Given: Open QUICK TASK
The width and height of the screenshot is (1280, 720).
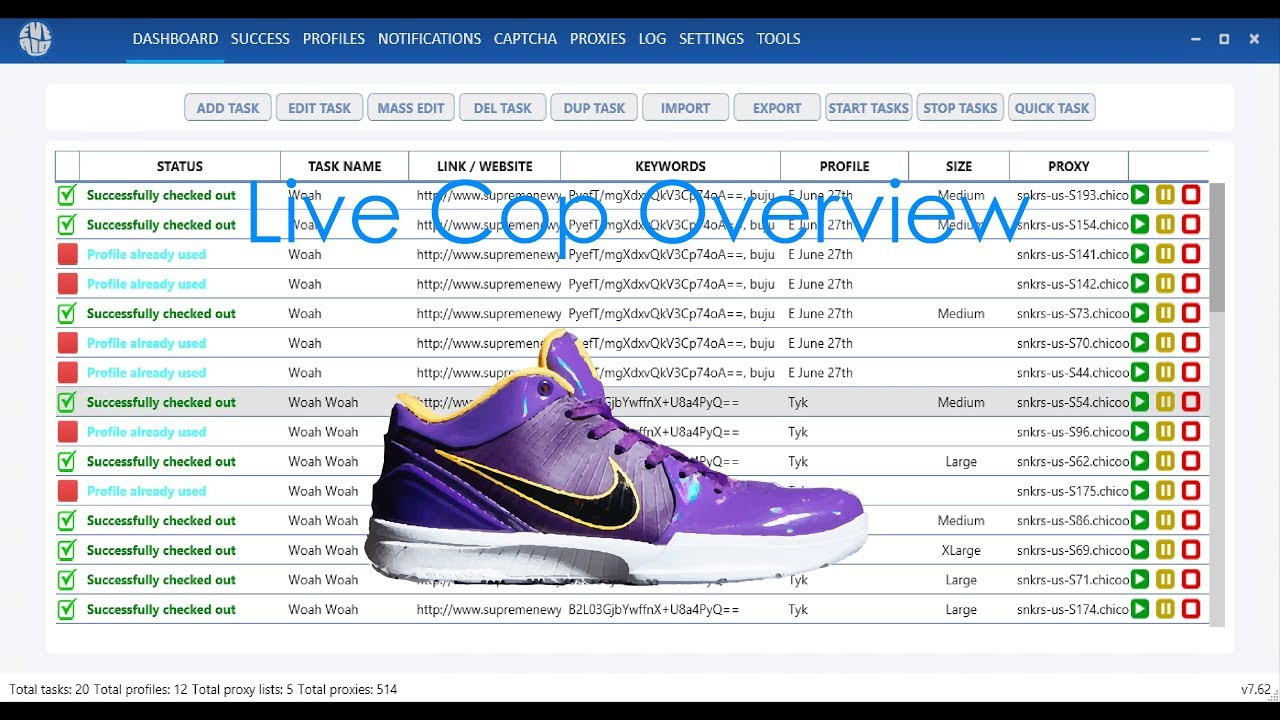Looking at the screenshot, I should click(1052, 108).
